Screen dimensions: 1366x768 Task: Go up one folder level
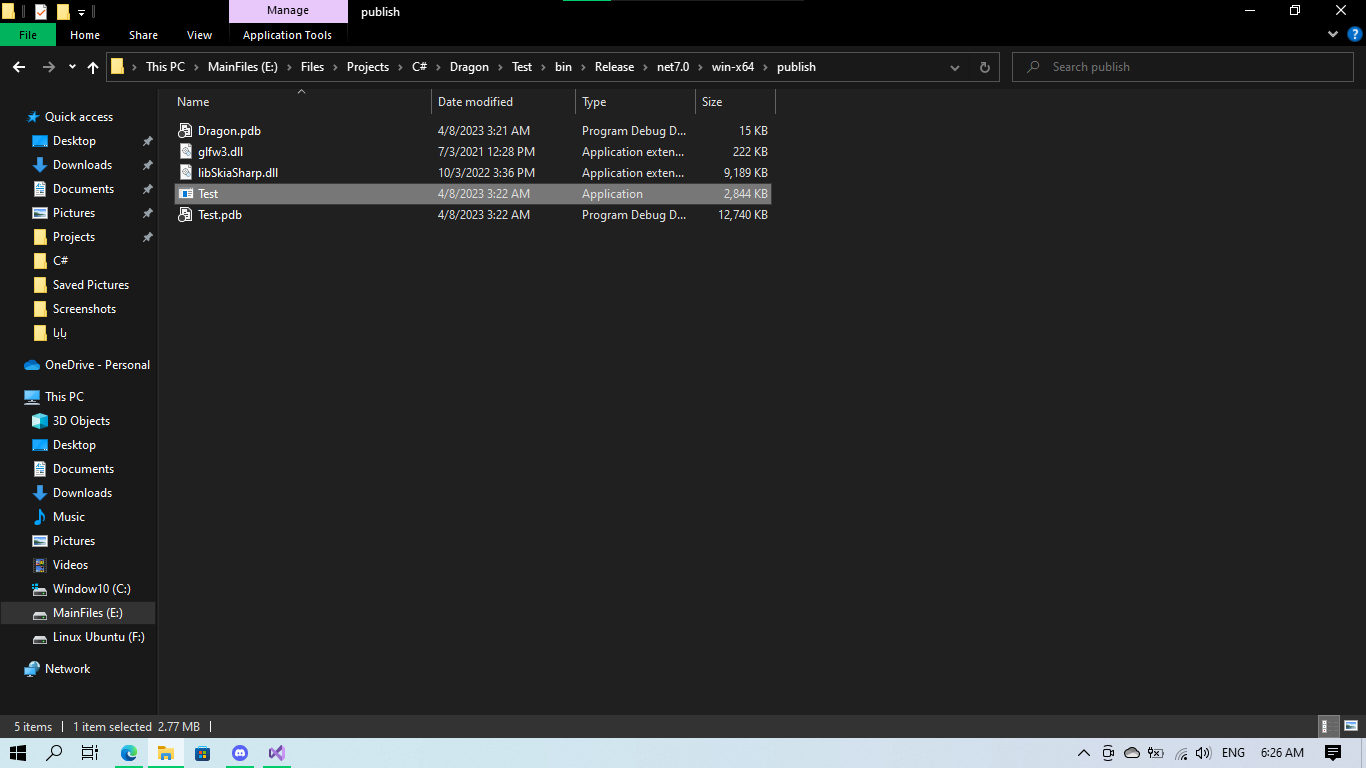tap(93, 67)
